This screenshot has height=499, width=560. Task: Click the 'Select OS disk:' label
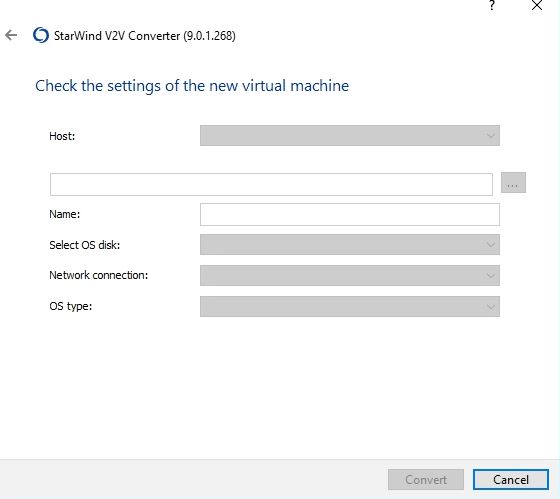[x=85, y=245]
